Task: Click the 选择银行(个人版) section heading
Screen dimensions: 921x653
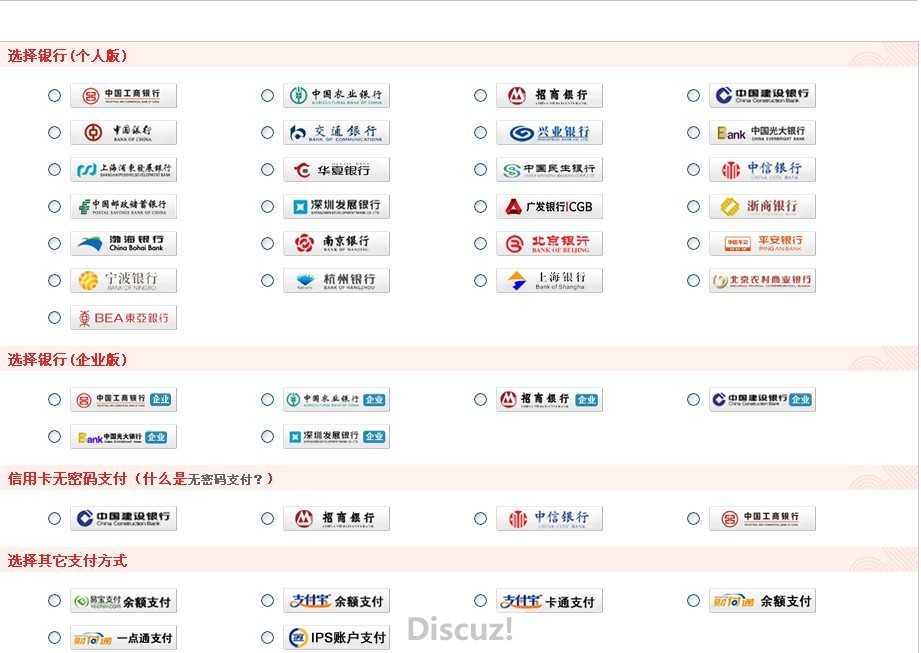Action: pos(67,56)
